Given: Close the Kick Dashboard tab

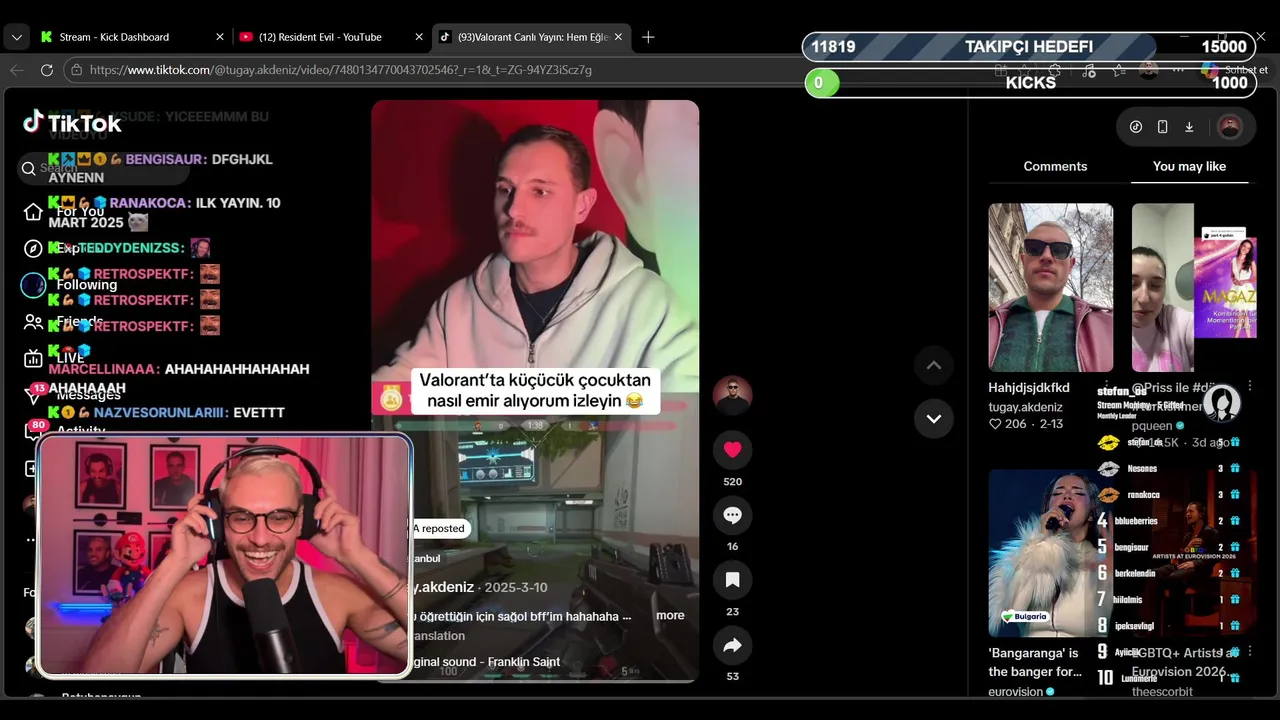Looking at the screenshot, I should tap(220, 37).
